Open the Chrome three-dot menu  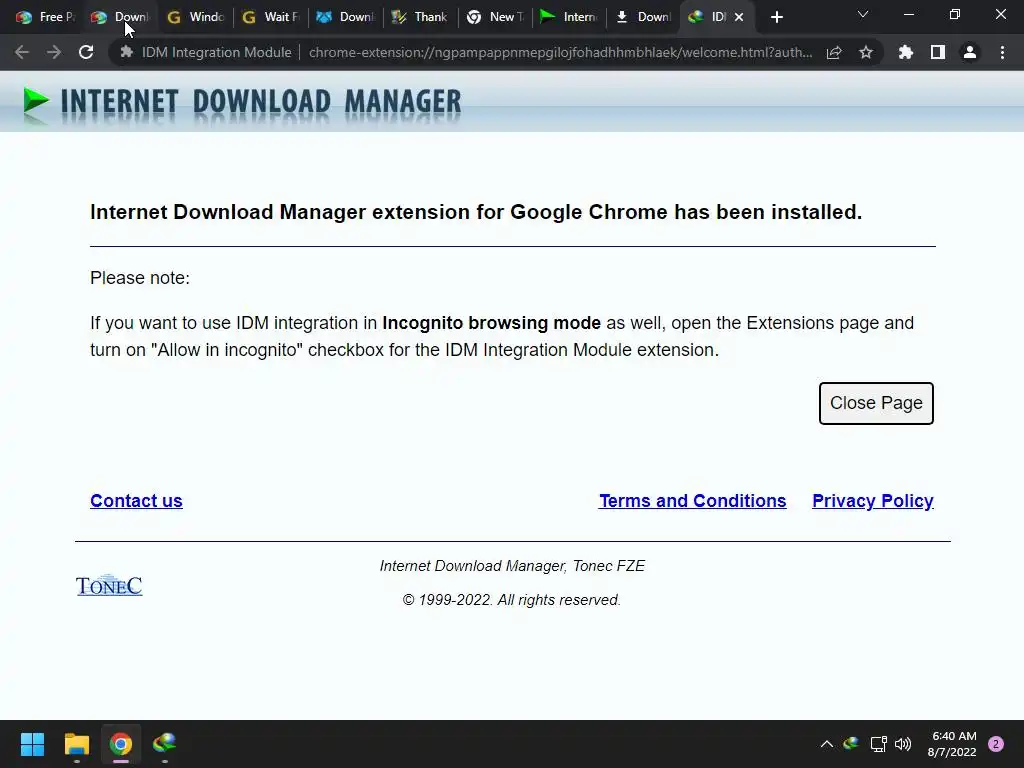point(1002,52)
